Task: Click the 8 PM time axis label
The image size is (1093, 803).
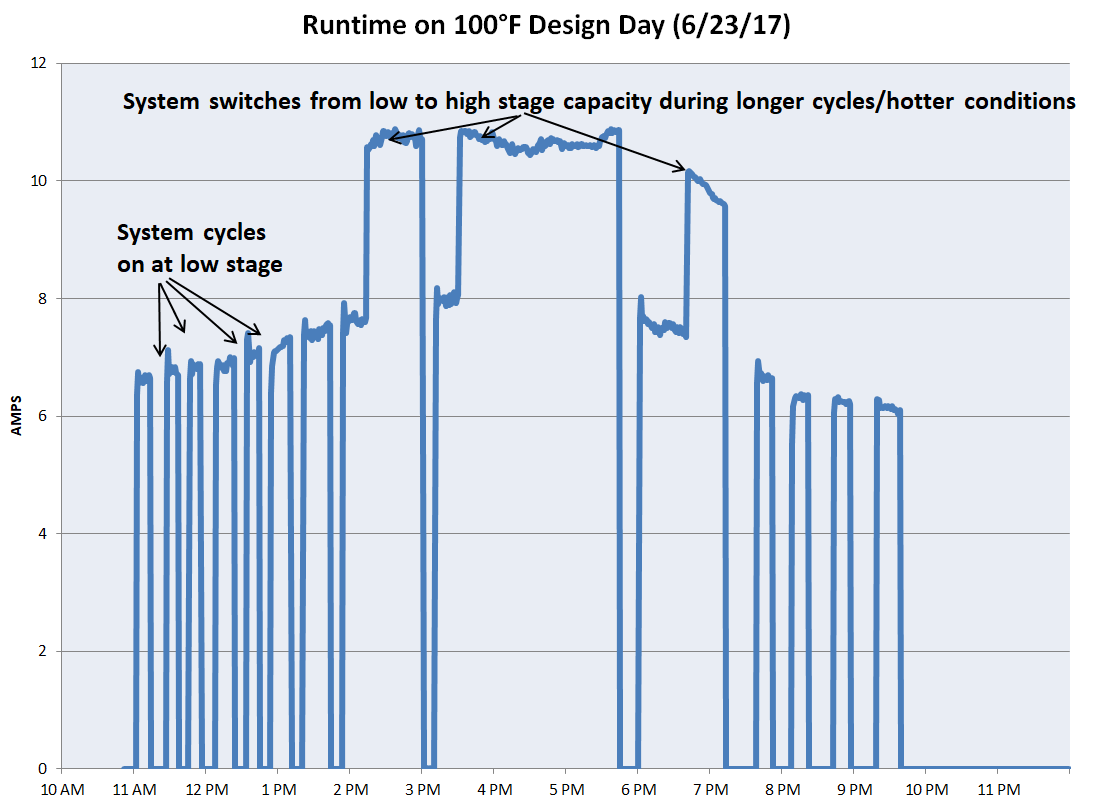Action: (781, 789)
